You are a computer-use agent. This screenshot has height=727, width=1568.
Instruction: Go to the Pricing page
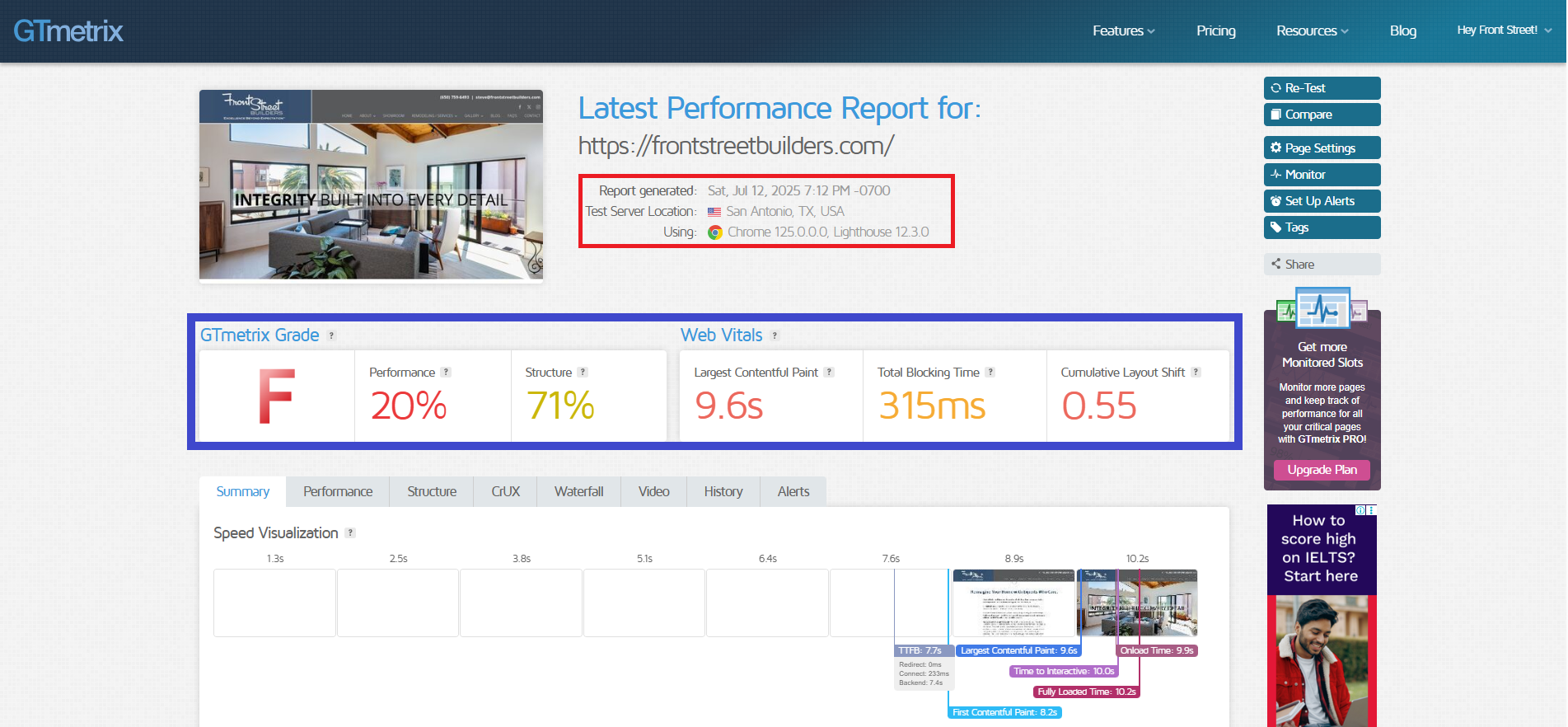[1215, 30]
